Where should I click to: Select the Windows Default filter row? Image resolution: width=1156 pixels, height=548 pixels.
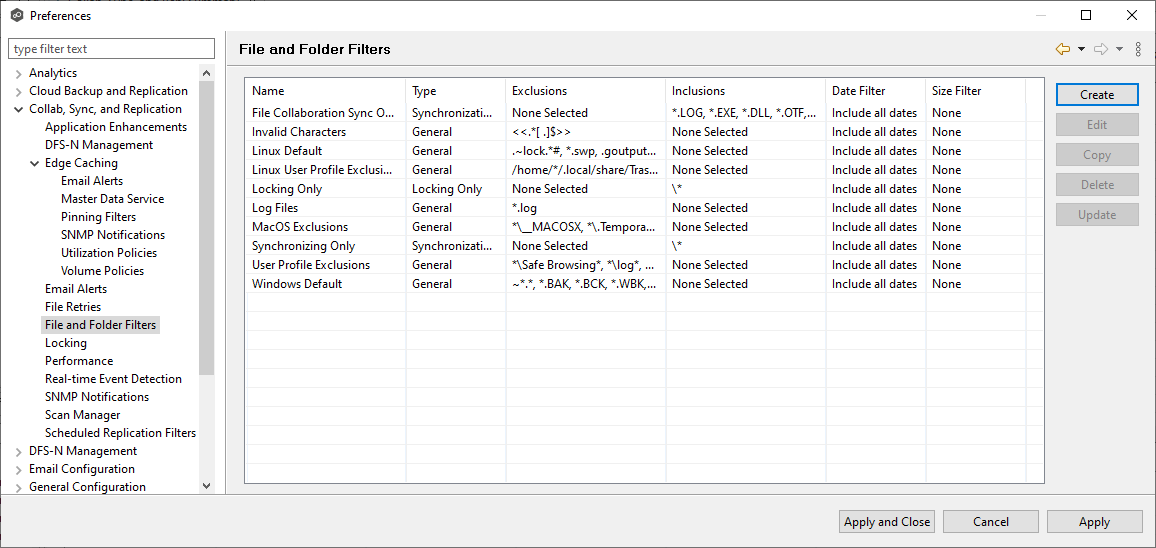644,284
